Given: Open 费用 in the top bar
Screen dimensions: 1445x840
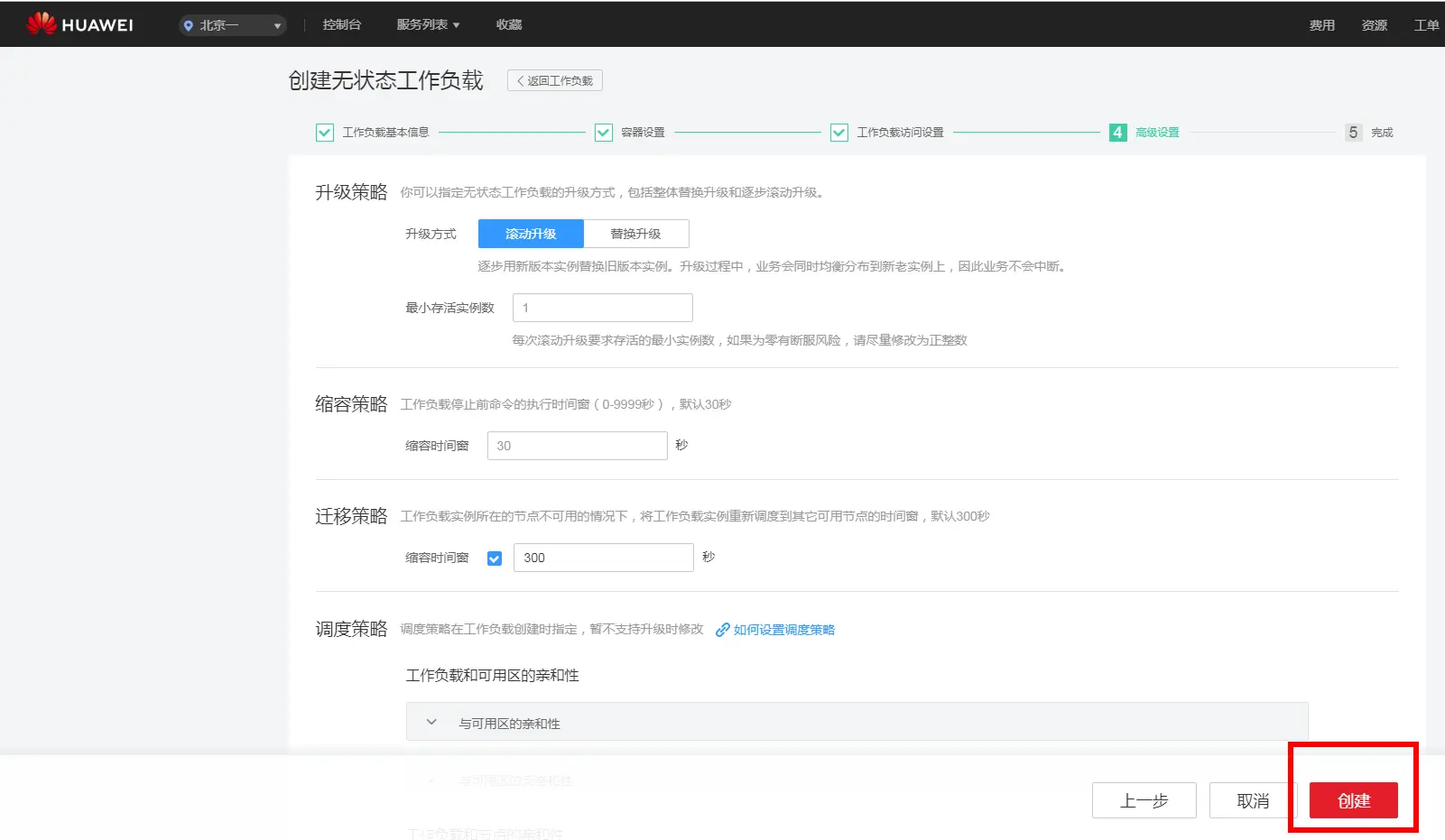Looking at the screenshot, I should [x=1322, y=25].
